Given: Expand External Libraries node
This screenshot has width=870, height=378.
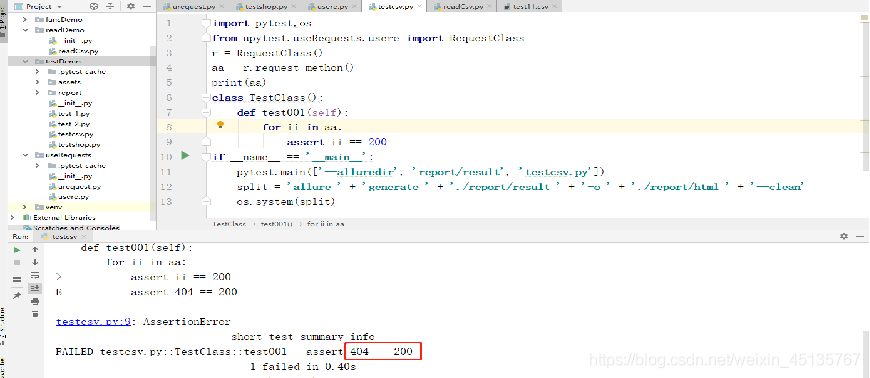Looking at the screenshot, I should [x=13, y=218].
